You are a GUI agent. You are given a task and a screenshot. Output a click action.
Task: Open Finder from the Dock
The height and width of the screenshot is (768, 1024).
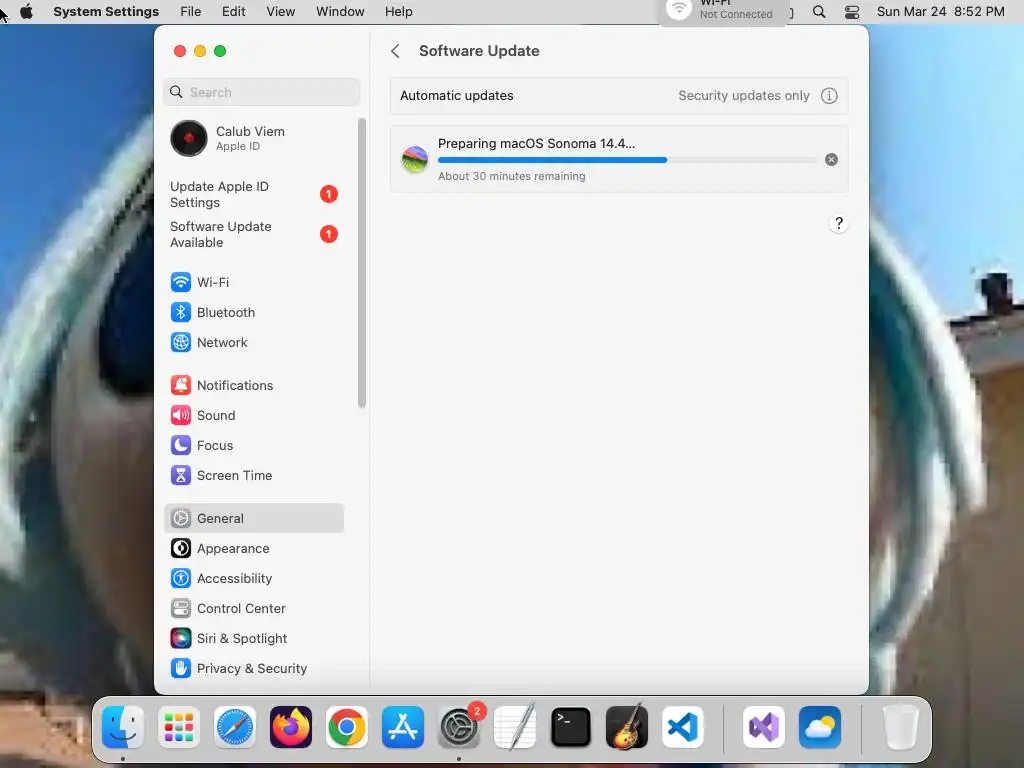(x=123, y=727)
